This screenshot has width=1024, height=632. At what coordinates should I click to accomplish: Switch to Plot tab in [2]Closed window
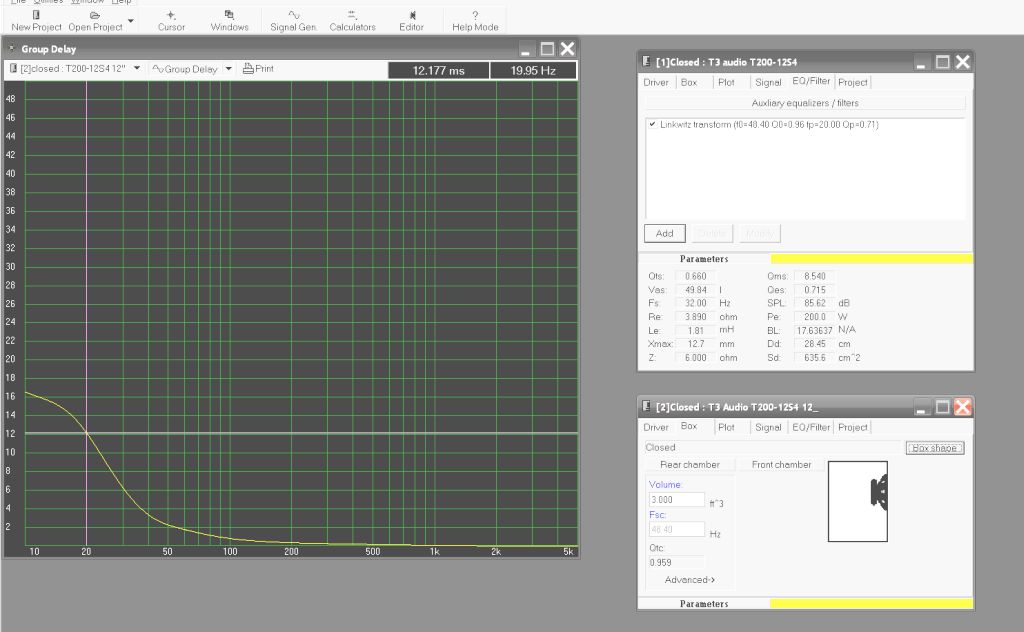pos(726,427)
